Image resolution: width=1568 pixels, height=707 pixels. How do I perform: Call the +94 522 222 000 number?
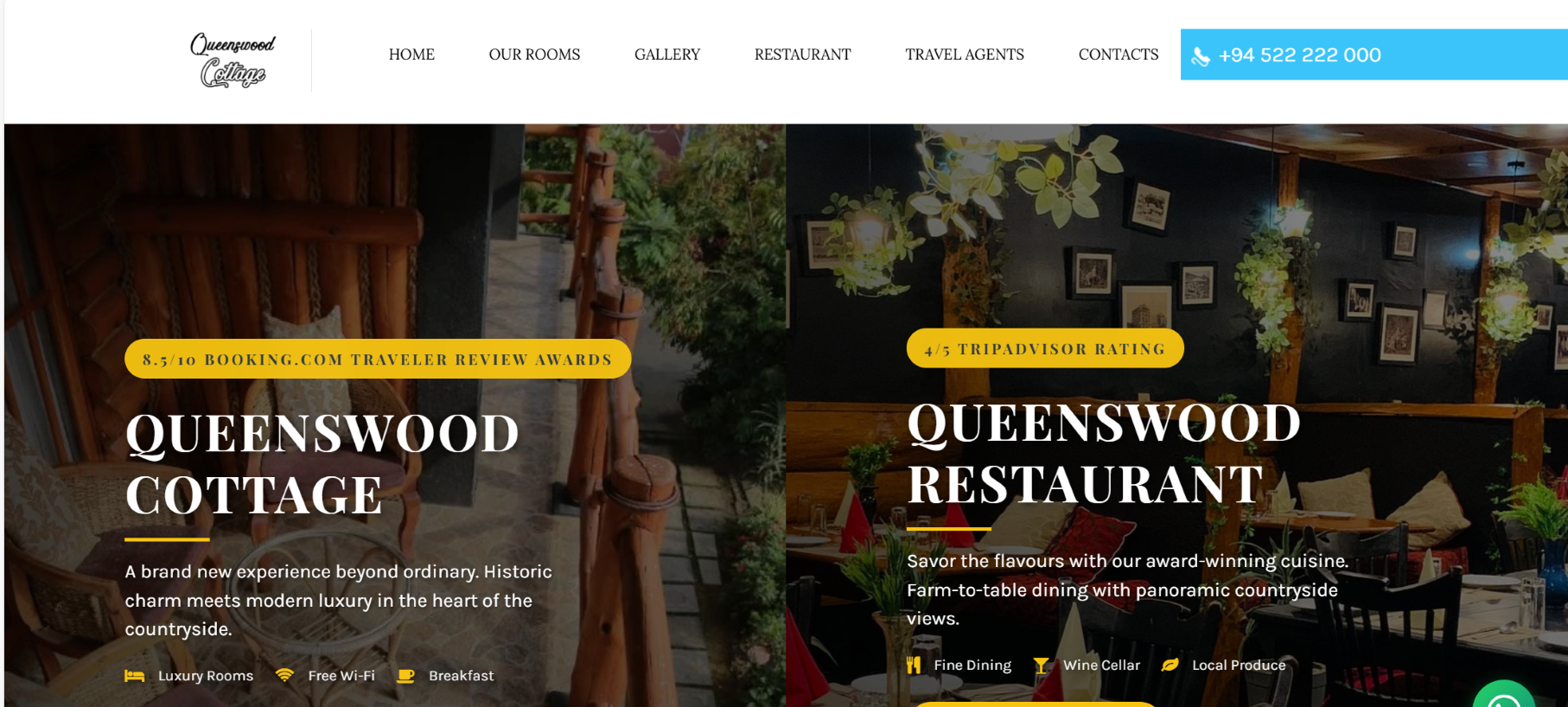(x=1299, y=55)
